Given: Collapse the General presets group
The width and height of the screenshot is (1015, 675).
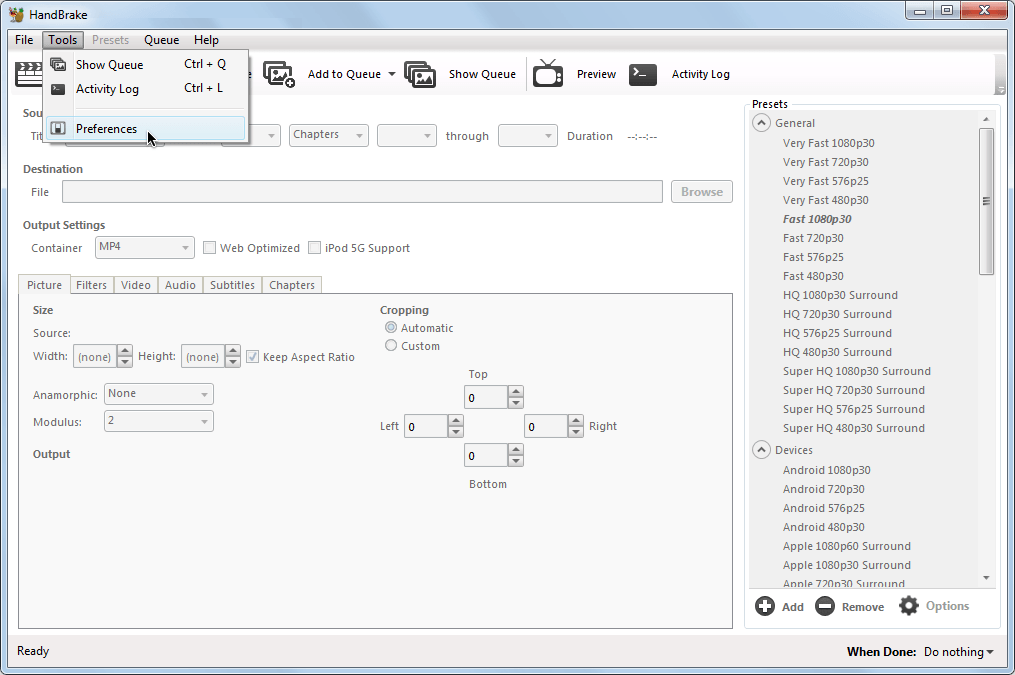Looking at the screenshot, I should (x=762, y=123).
